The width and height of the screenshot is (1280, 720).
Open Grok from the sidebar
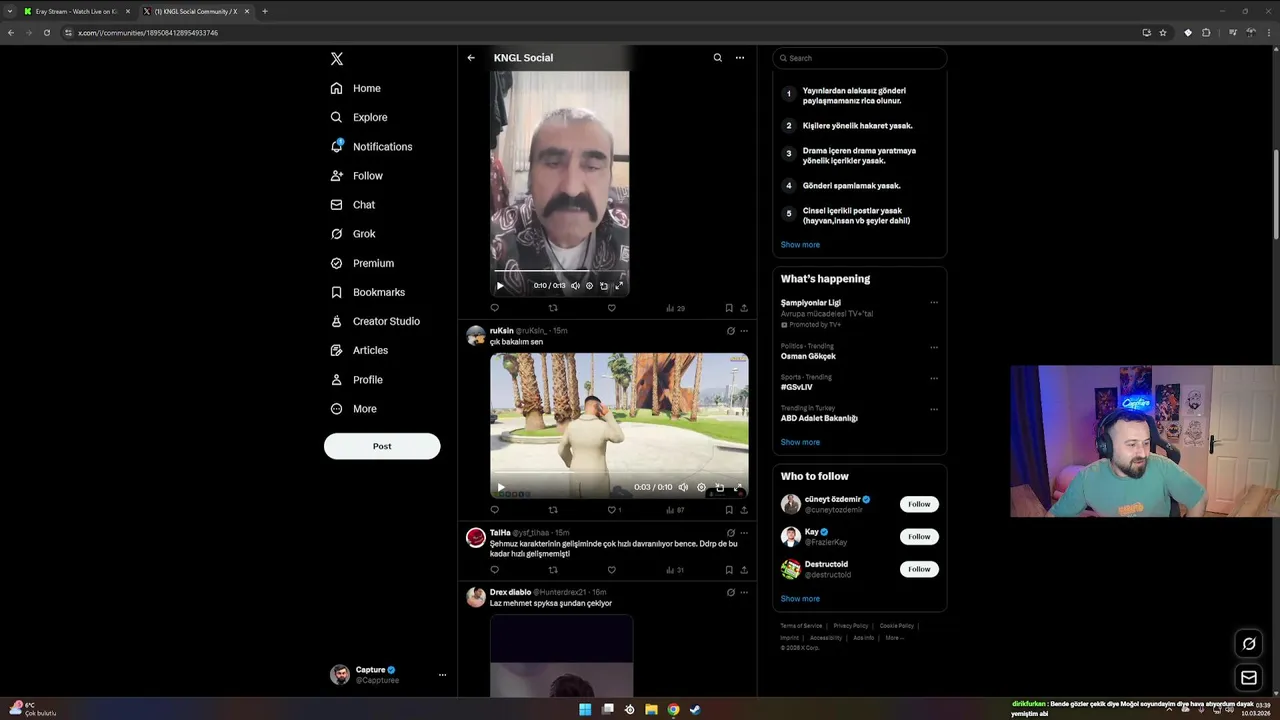(x=353, y=233)
